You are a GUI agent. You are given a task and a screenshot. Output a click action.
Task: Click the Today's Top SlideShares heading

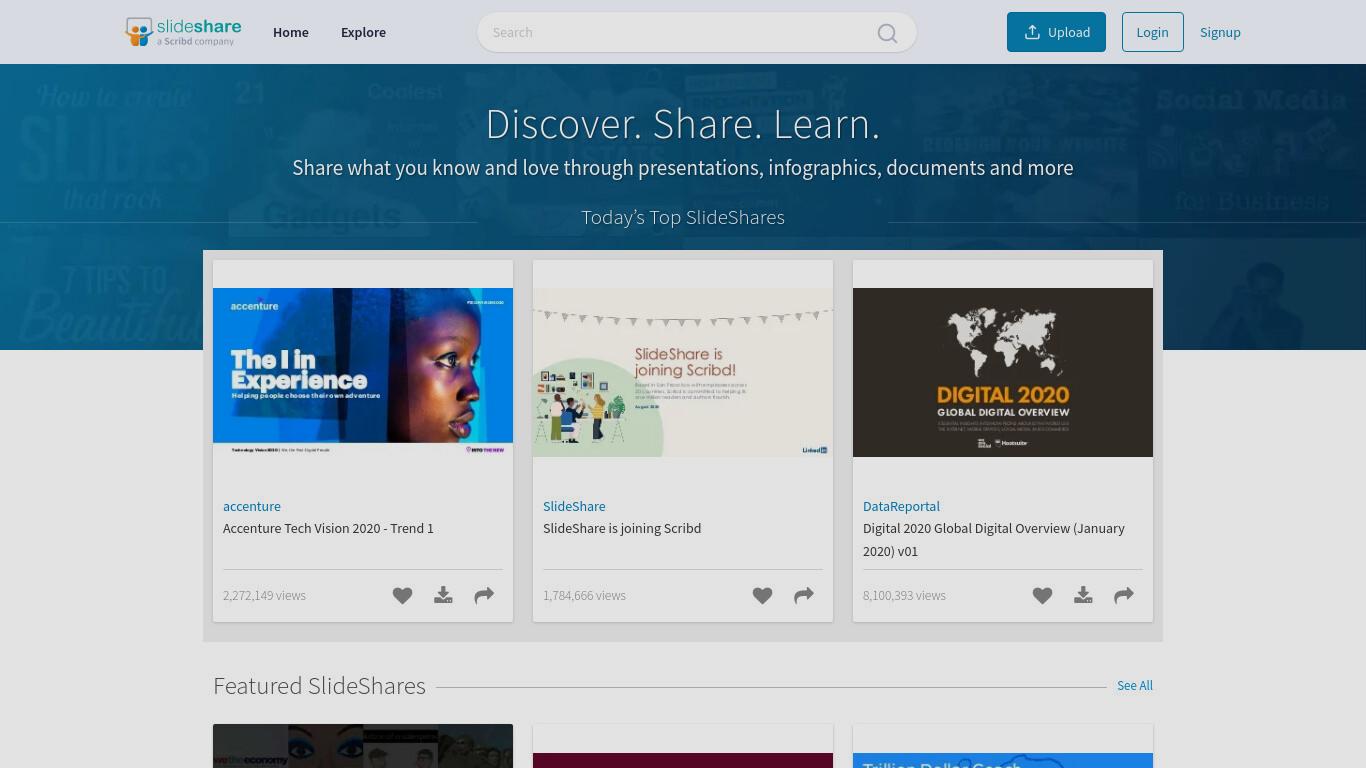tap(683, 217)
